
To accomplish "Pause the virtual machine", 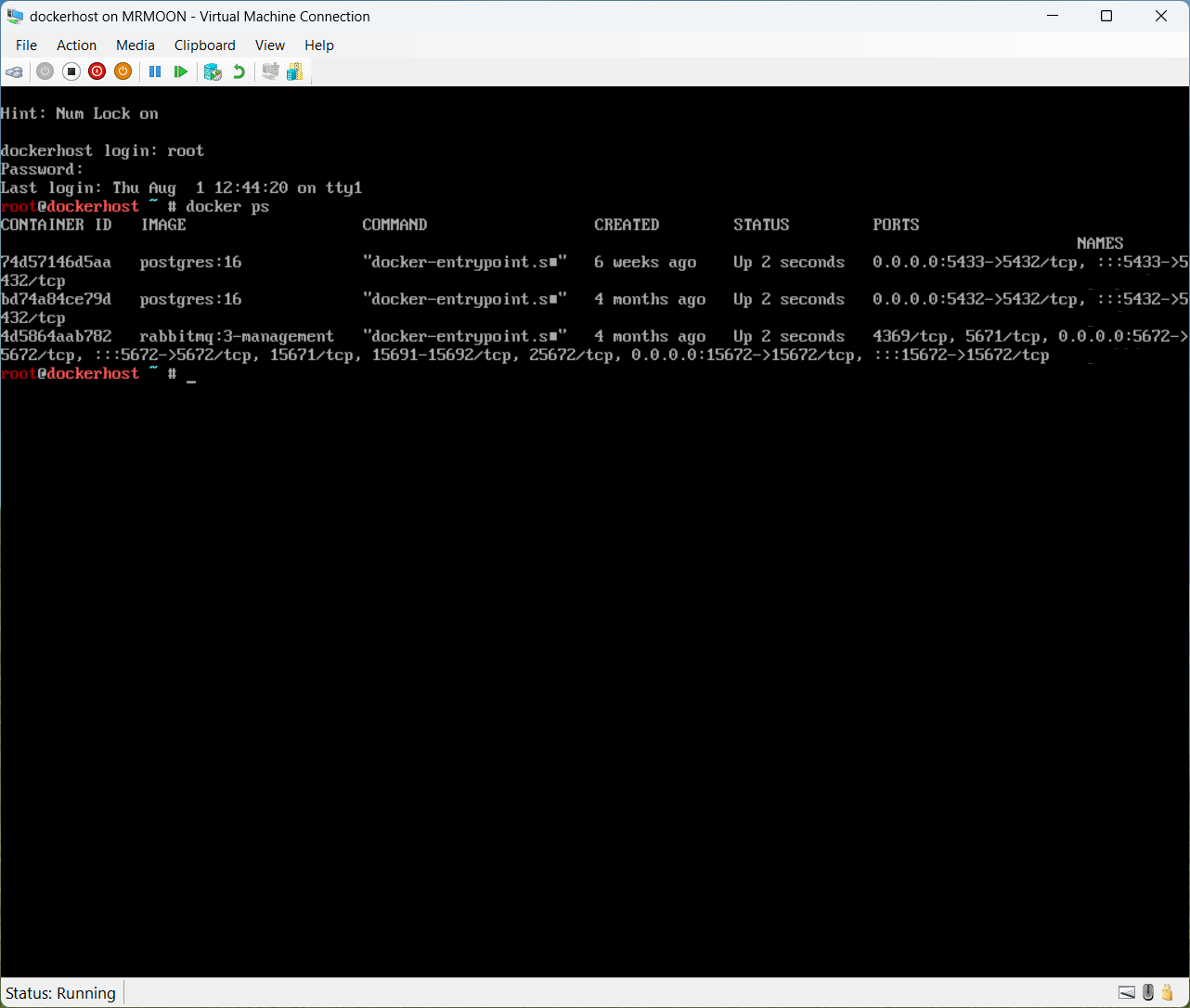I will pyautogui.click(x=155, y=71).
